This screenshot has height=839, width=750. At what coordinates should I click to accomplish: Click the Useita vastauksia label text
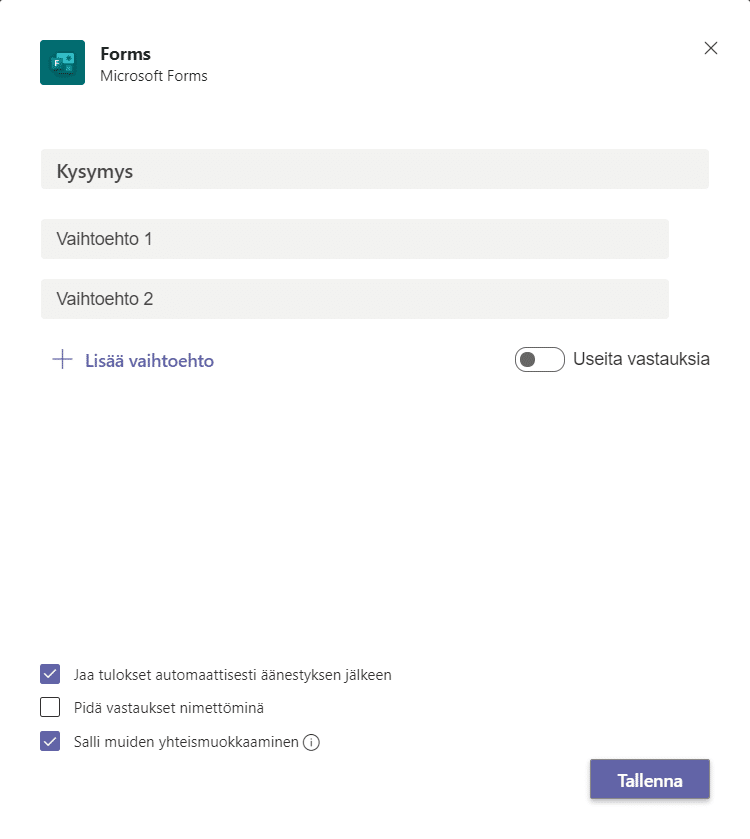pos(640,359)
